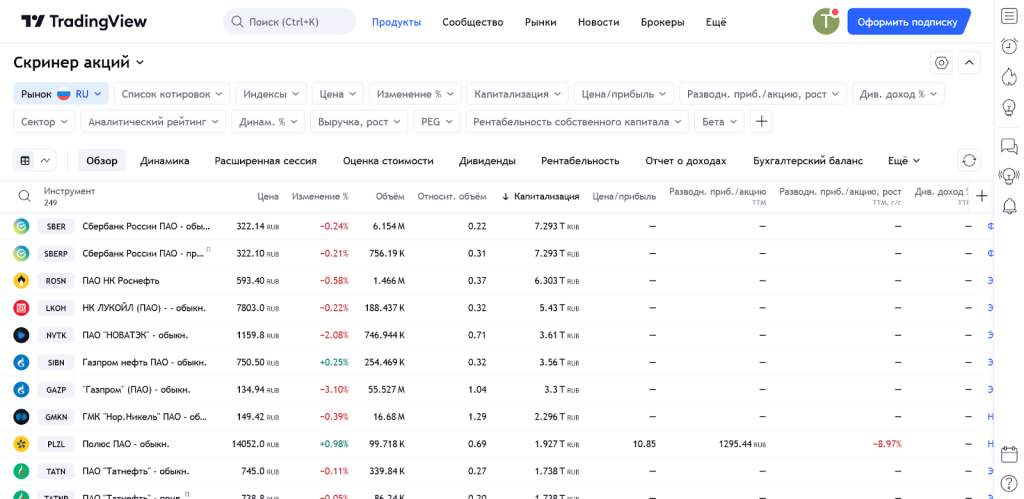Screen dimensions: 1024x499
Task: Open hotlists flame icon in sidebar
Action: 1009,76
